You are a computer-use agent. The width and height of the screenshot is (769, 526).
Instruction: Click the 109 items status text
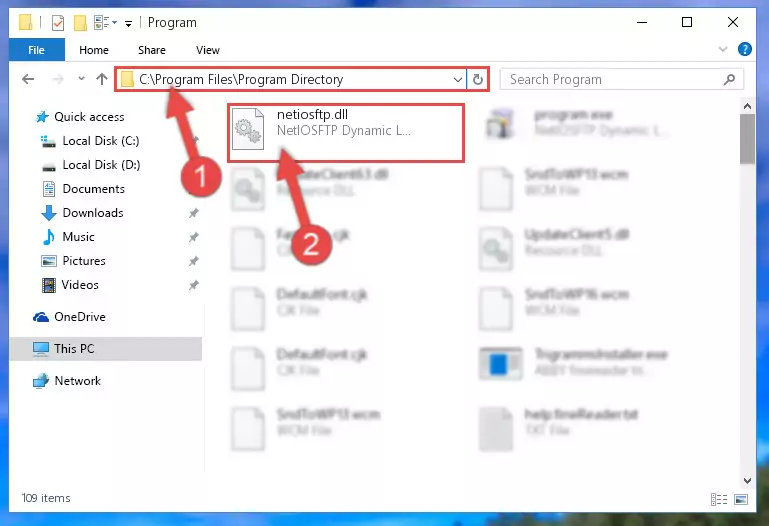46,498
